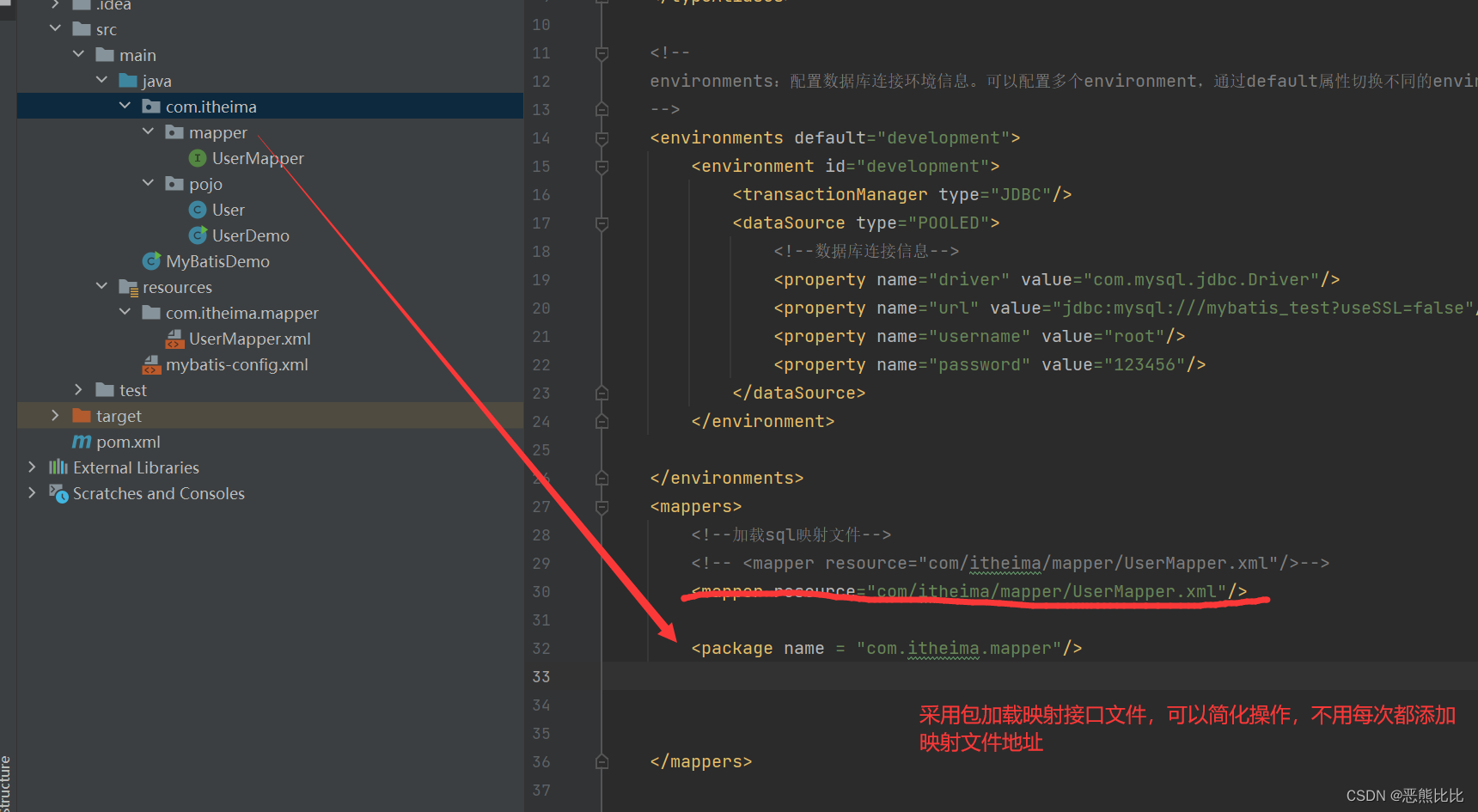
Task: Click line number 20 in gutter
Action: (x=541, y=308)
